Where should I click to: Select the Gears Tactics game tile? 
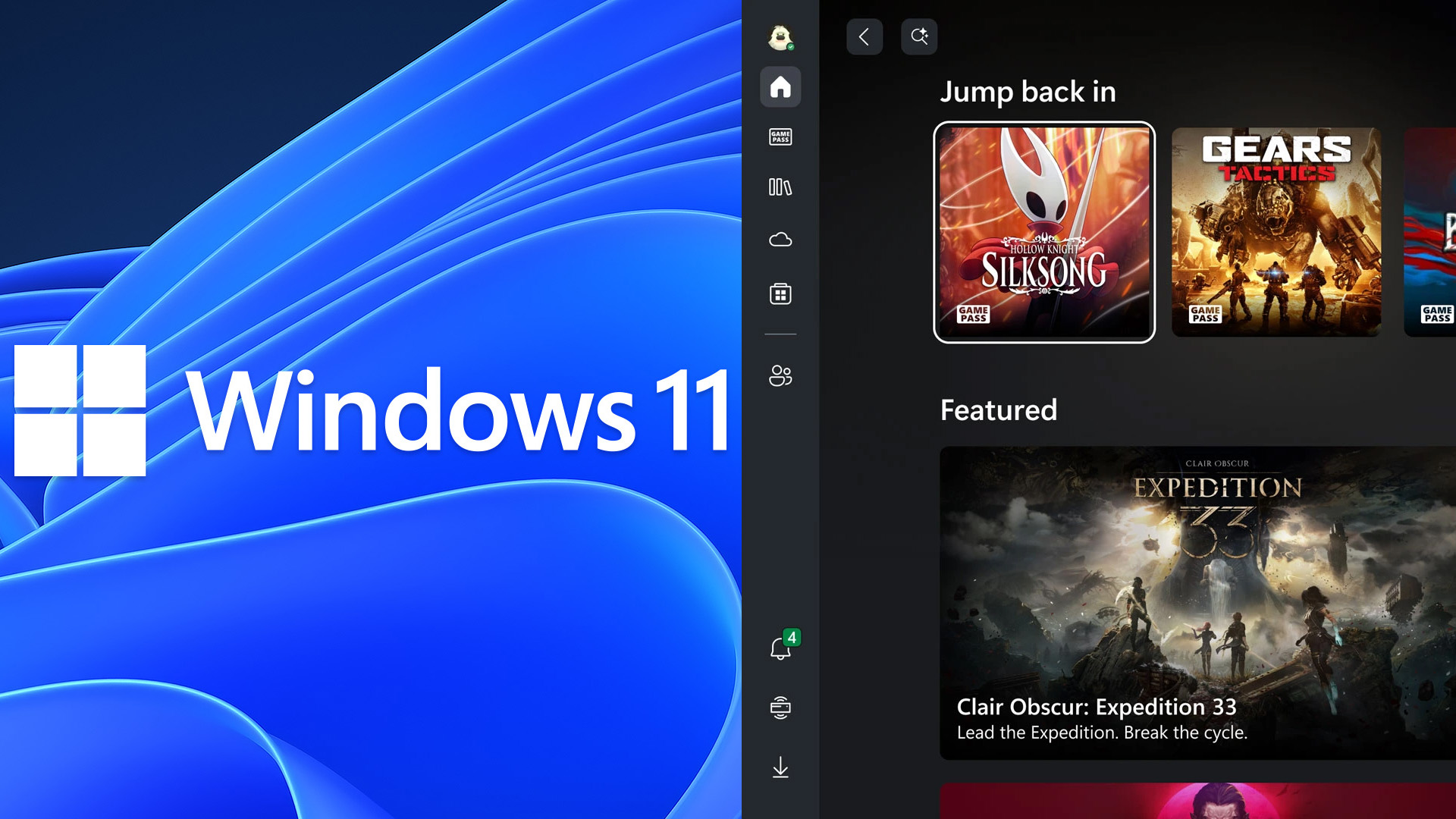click(x=1276, y=231)
